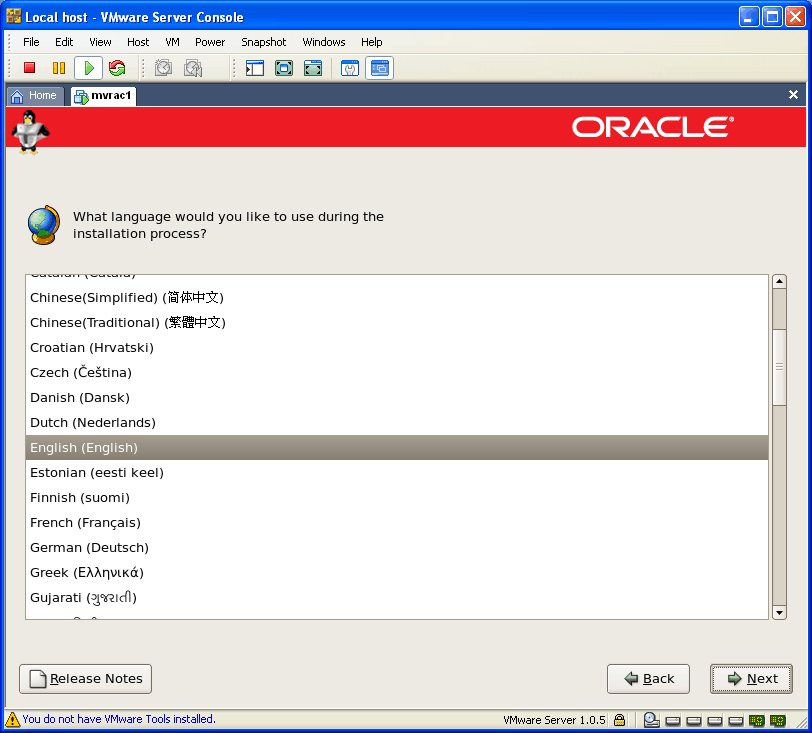Open the Snapshot menu
Screen dimensions: 812x733
[263, 42]
